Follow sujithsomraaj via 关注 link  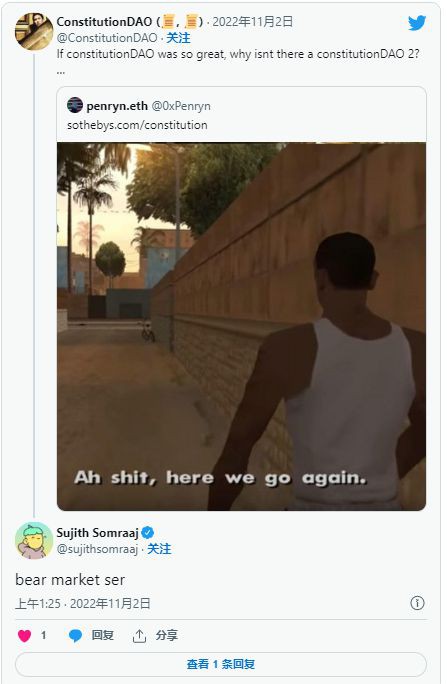pyautogui.click(x=159, y=549)
